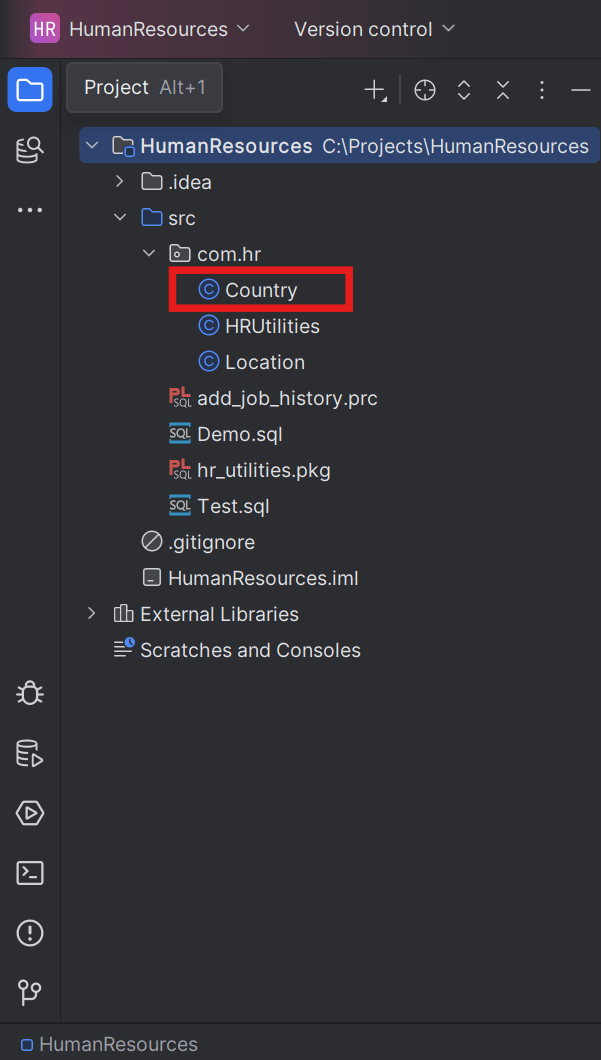The height and width of the screenshot is (1060, 601).
Task: Click the More Tool Windows ellipsis icon
Action: pos(29,209)
